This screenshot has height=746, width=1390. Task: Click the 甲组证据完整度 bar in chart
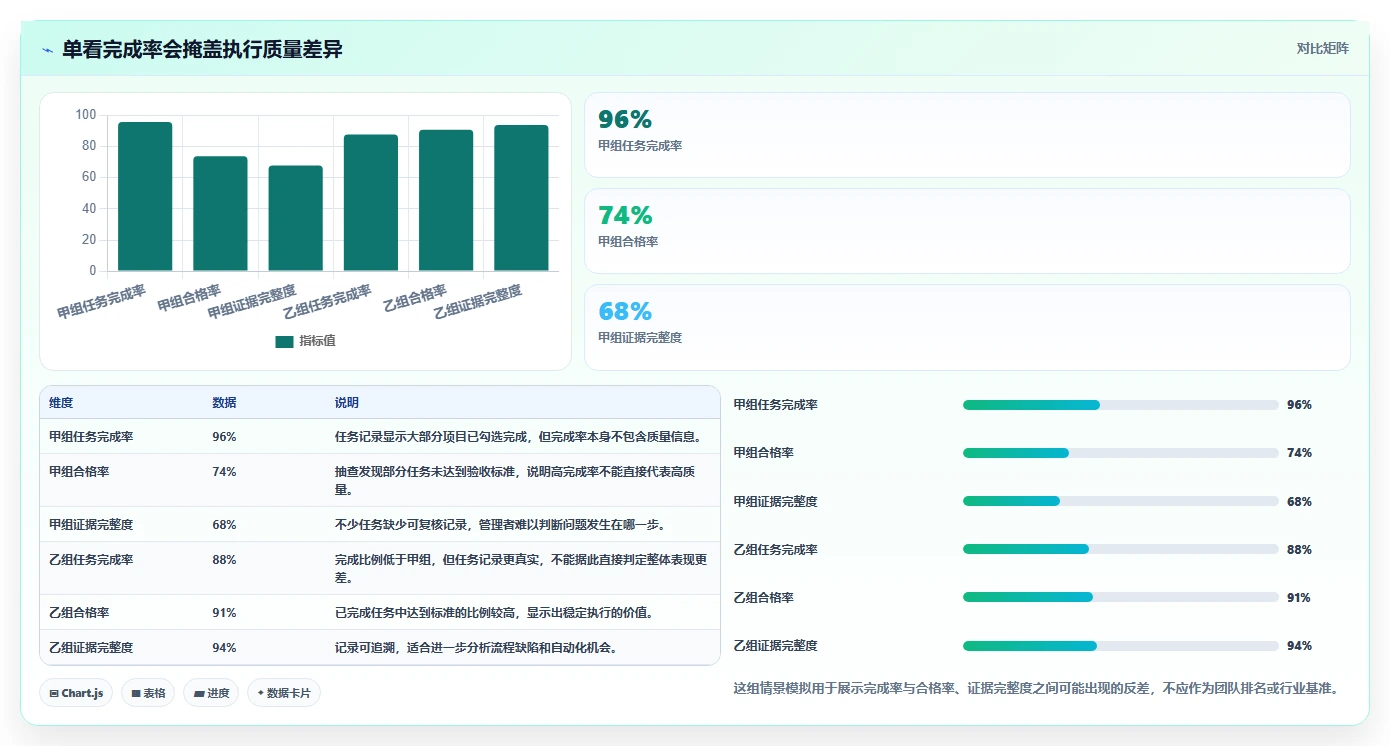point(295,218)
